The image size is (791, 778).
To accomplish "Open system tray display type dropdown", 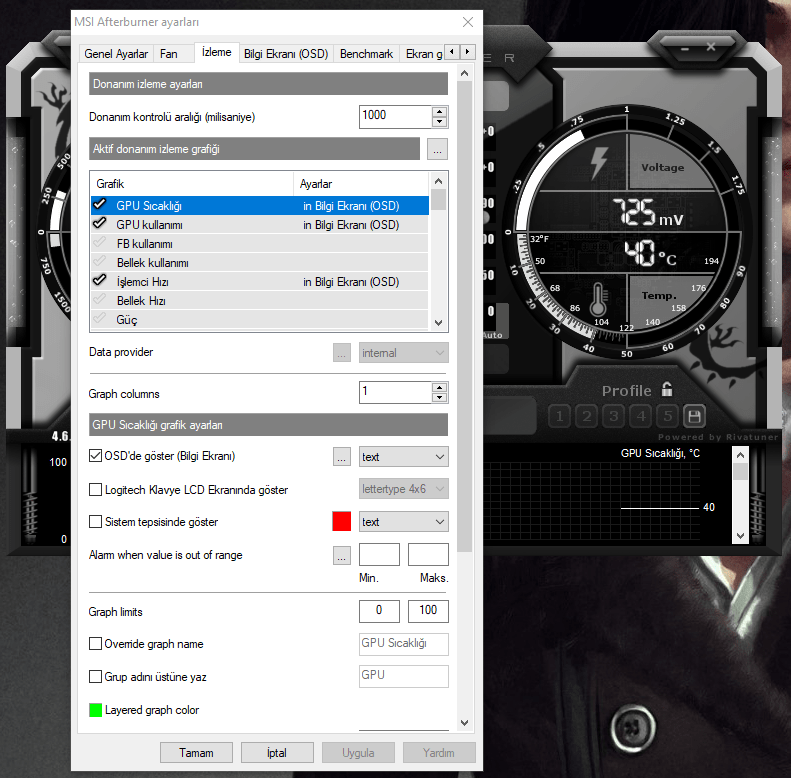I will pyautogui.click(x=404, y=522).
